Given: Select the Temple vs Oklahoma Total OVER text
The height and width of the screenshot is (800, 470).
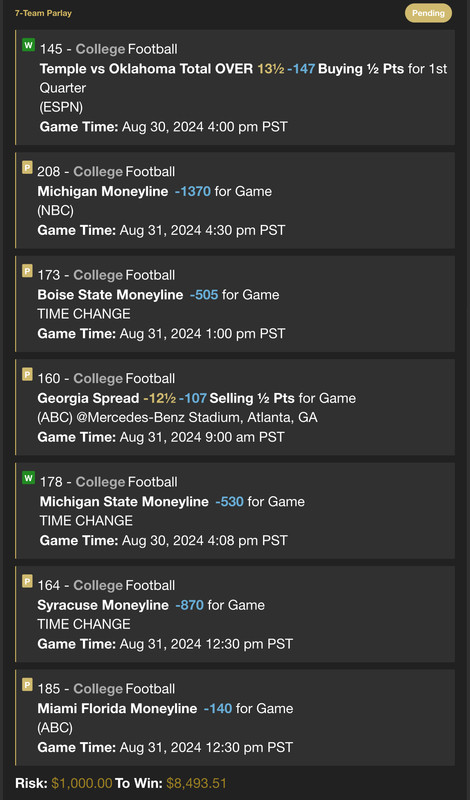Looking at the screenshot, I should coord(146,69).
